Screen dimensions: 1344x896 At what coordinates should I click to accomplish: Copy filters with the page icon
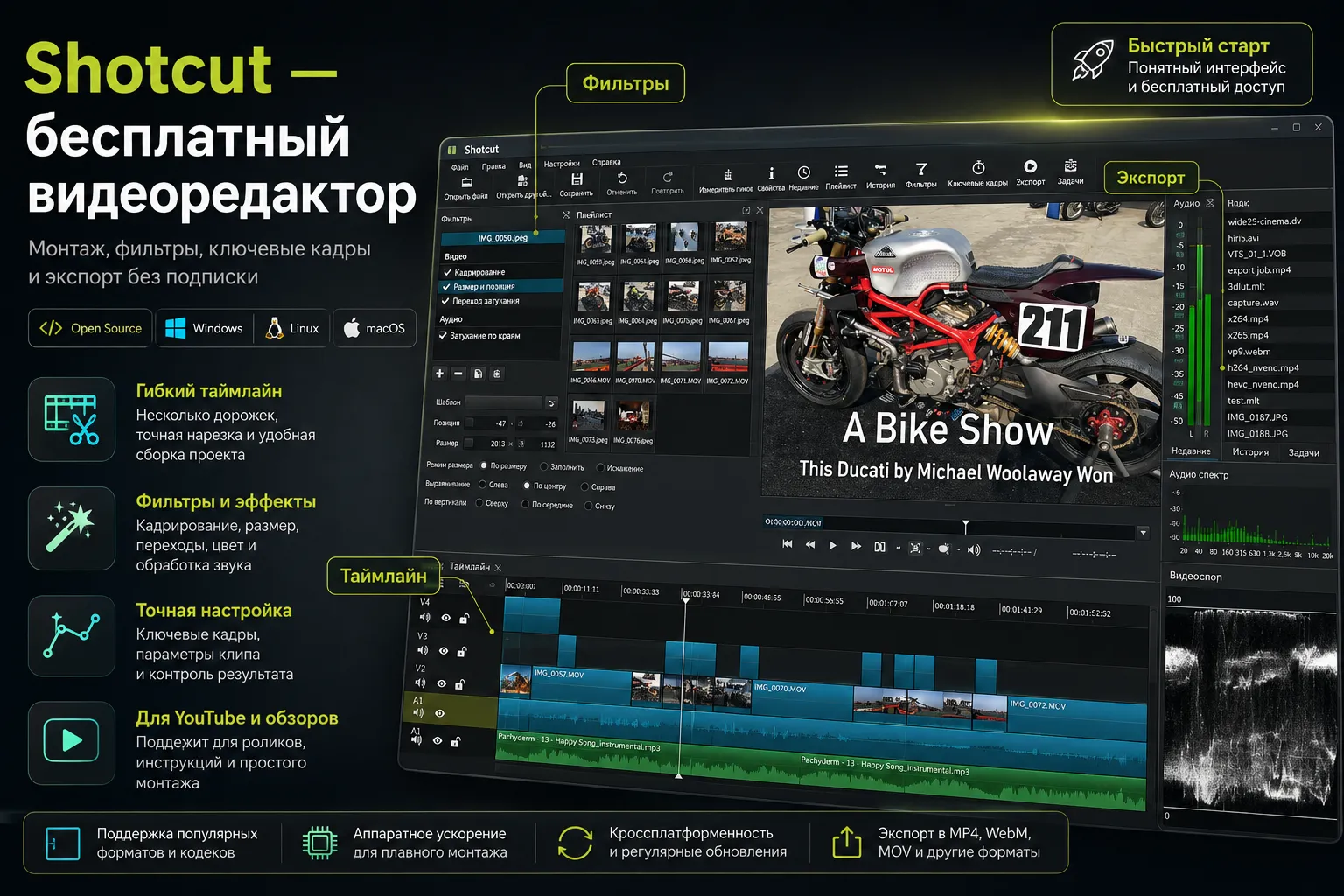478,374
